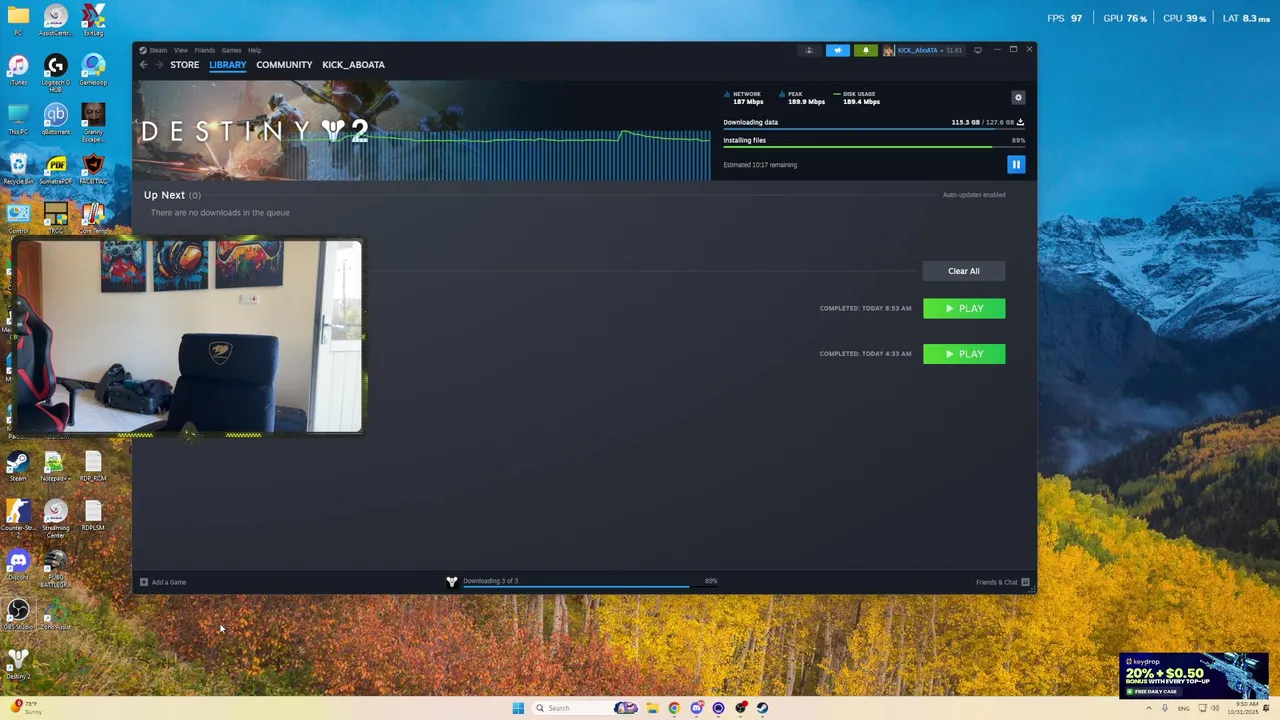Click the Steam icon in the taskbar
This screenshot has height=720, width=1280.
coord(762,708)
